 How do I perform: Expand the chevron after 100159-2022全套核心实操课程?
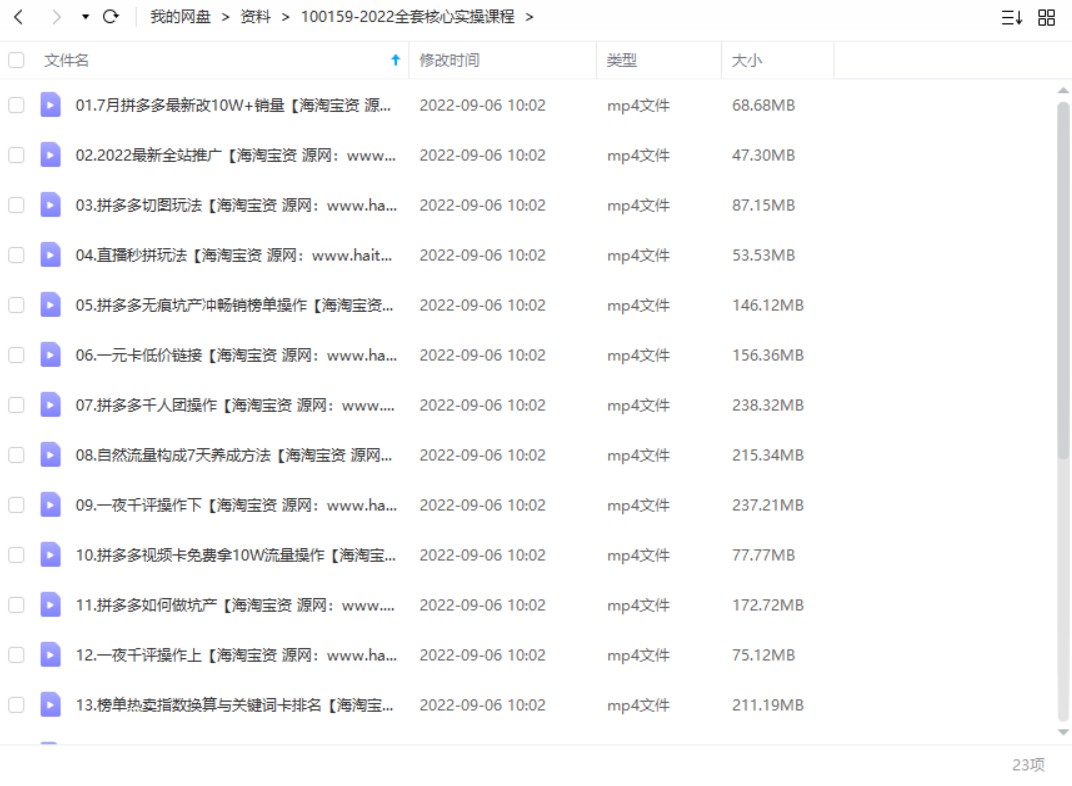[529, 18]
